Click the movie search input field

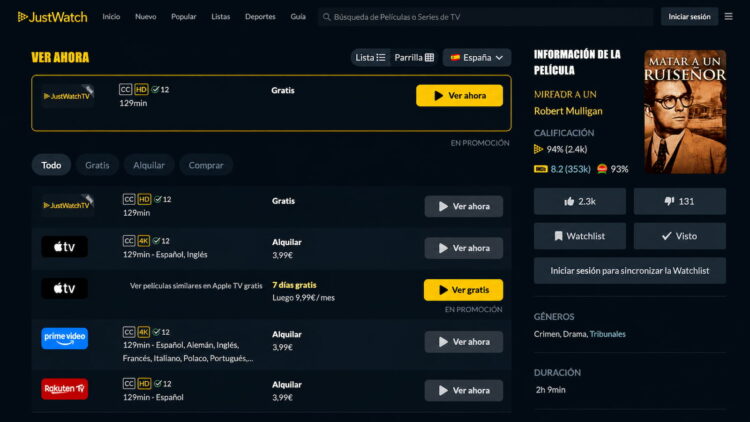pos(485,17)
